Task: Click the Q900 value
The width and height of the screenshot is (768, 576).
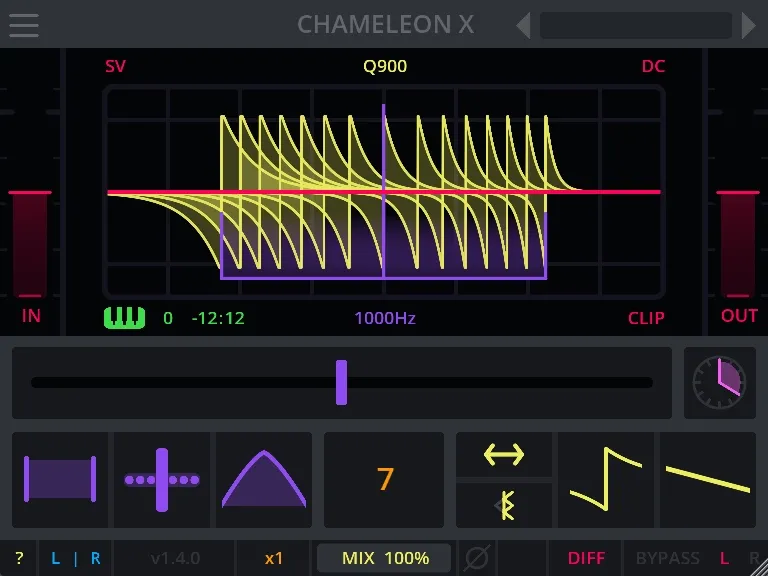Action: click(x=384, y=66)
